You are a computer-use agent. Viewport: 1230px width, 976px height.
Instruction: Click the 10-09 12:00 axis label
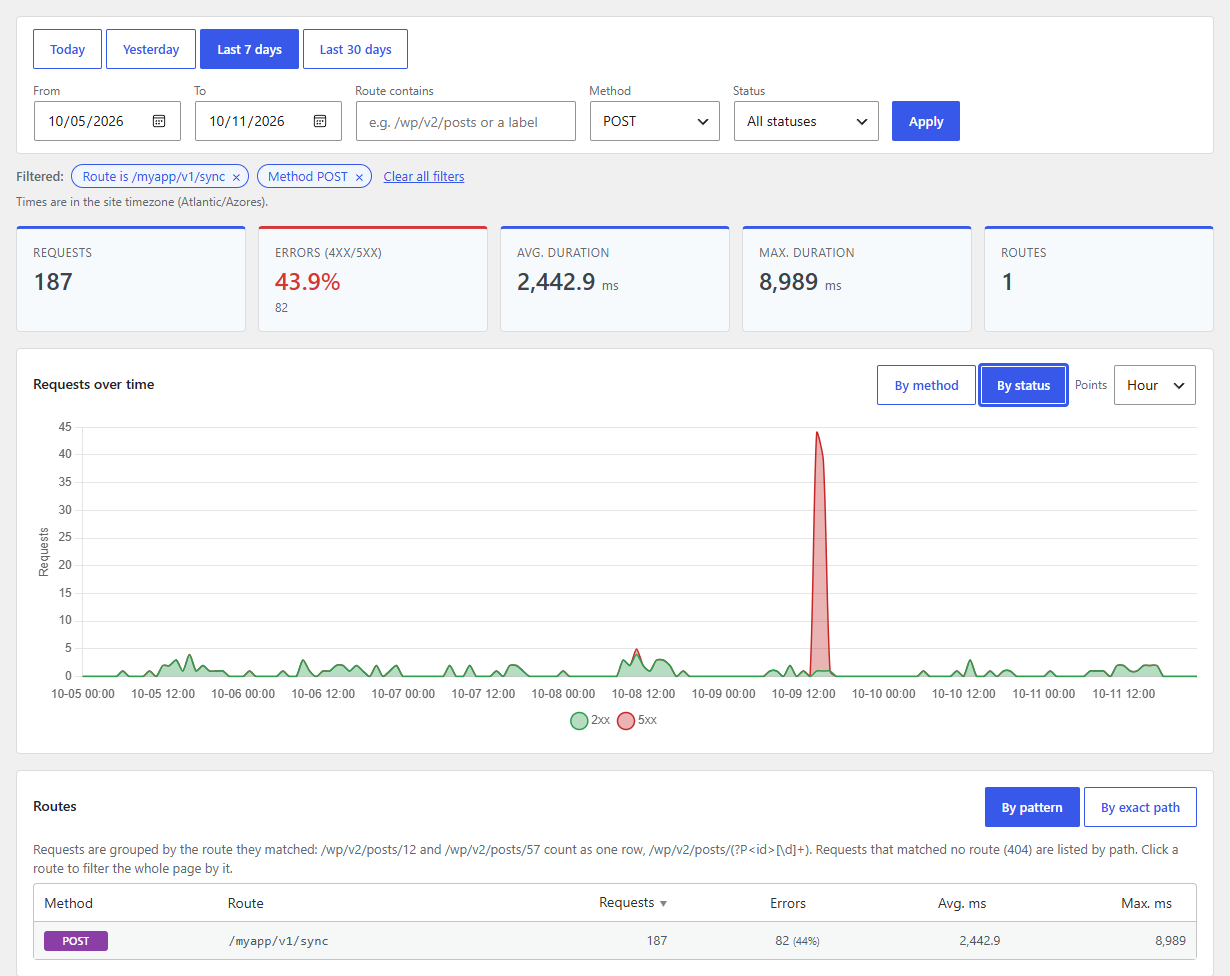point(804,693)
